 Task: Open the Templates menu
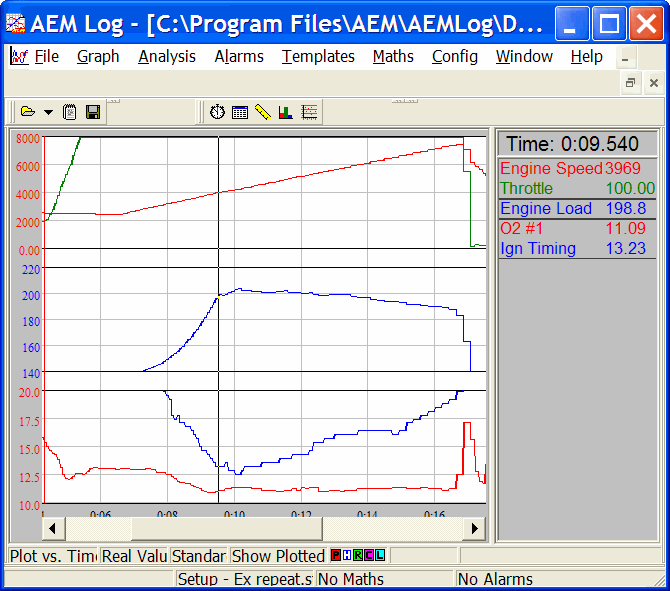point(318,56)
